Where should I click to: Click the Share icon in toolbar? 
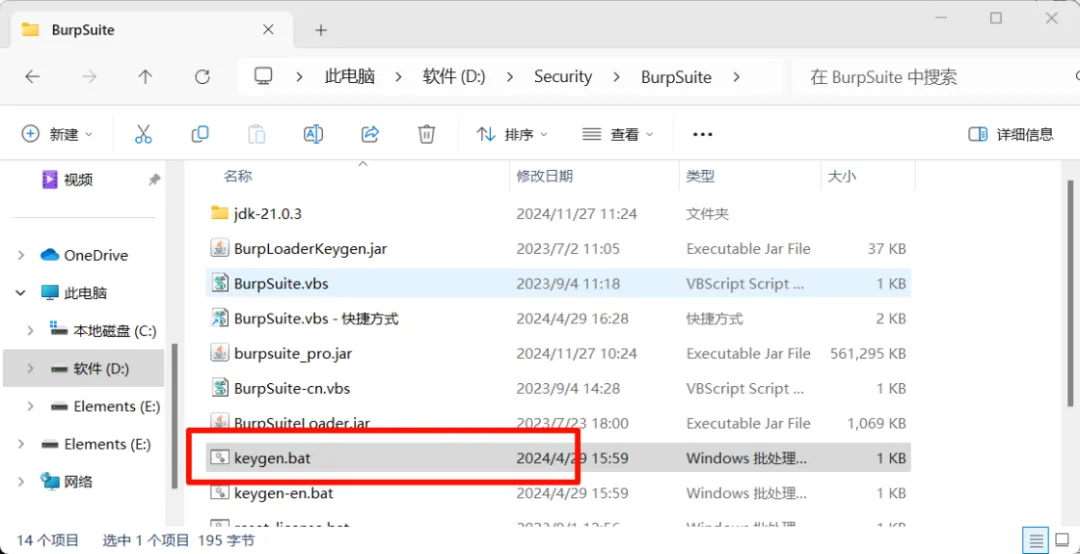tap(371, 134)
